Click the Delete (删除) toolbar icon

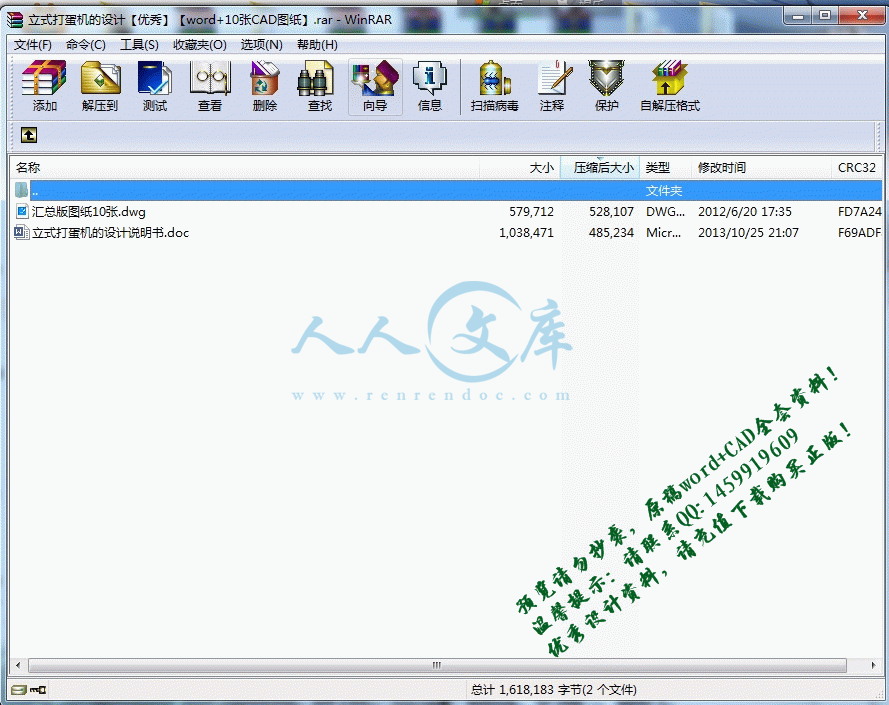coord(265,86)
